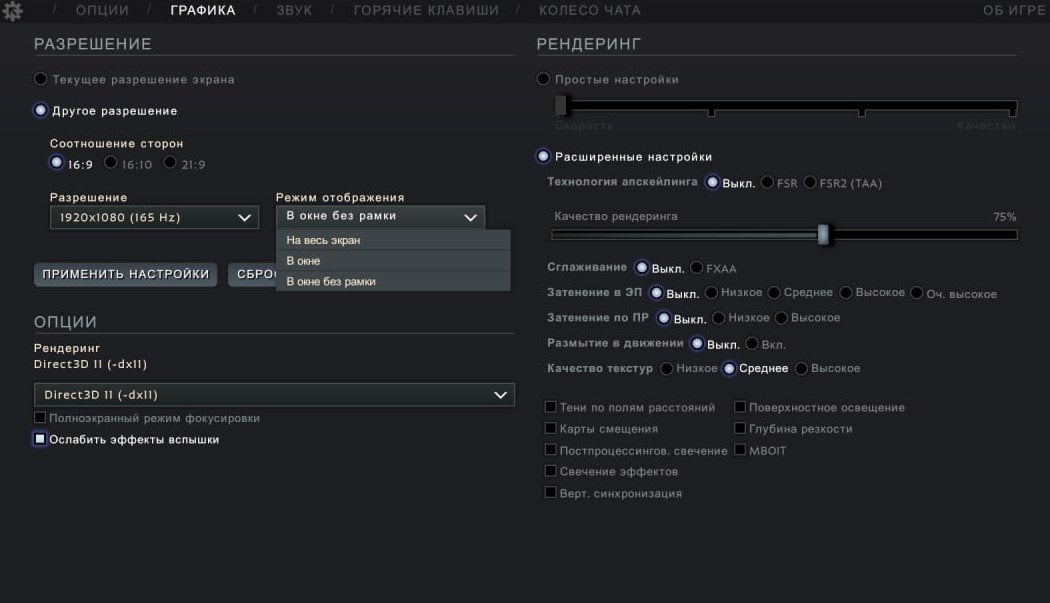Set Сглаживание to FXAA
Image resolution: width=1050 pixels, height=603 pixels.
coord(696,267)
